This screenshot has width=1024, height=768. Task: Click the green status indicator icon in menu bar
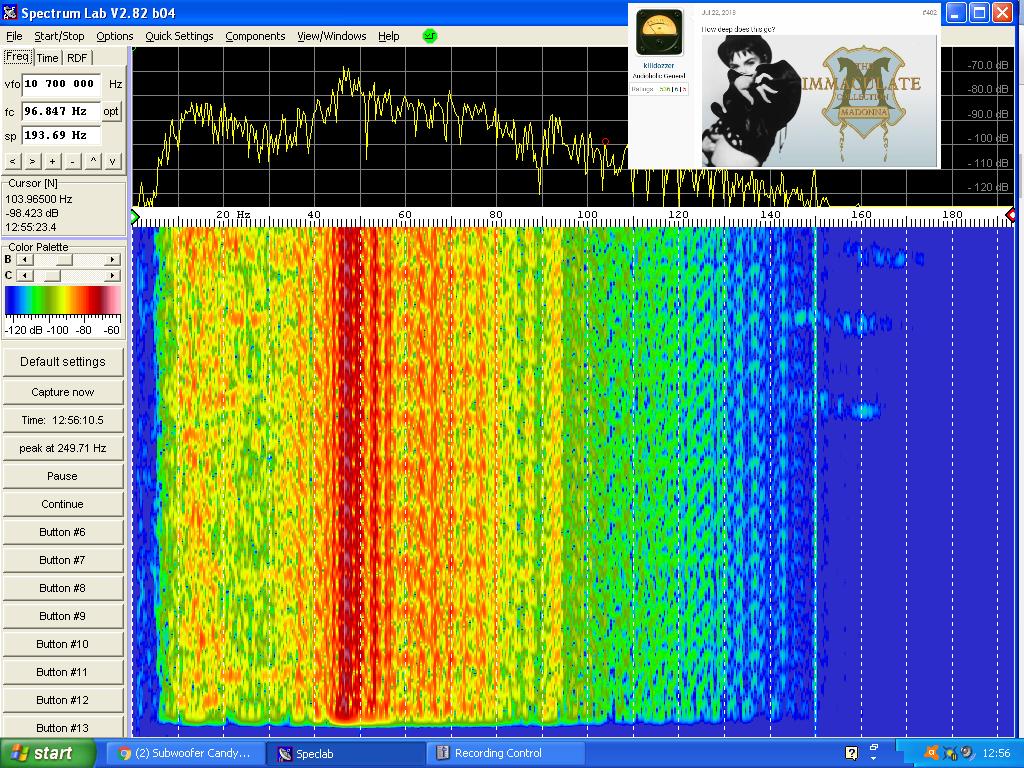tap(430, 36)
